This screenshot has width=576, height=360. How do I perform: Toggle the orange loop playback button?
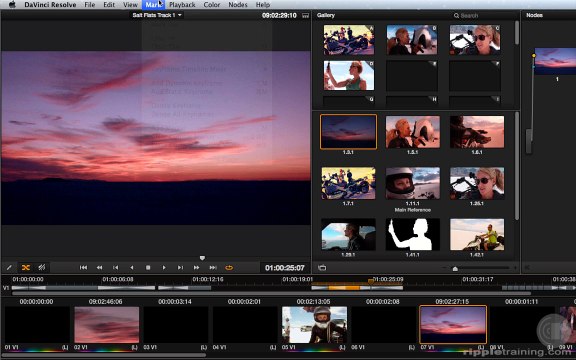click(x=229, y=267)
